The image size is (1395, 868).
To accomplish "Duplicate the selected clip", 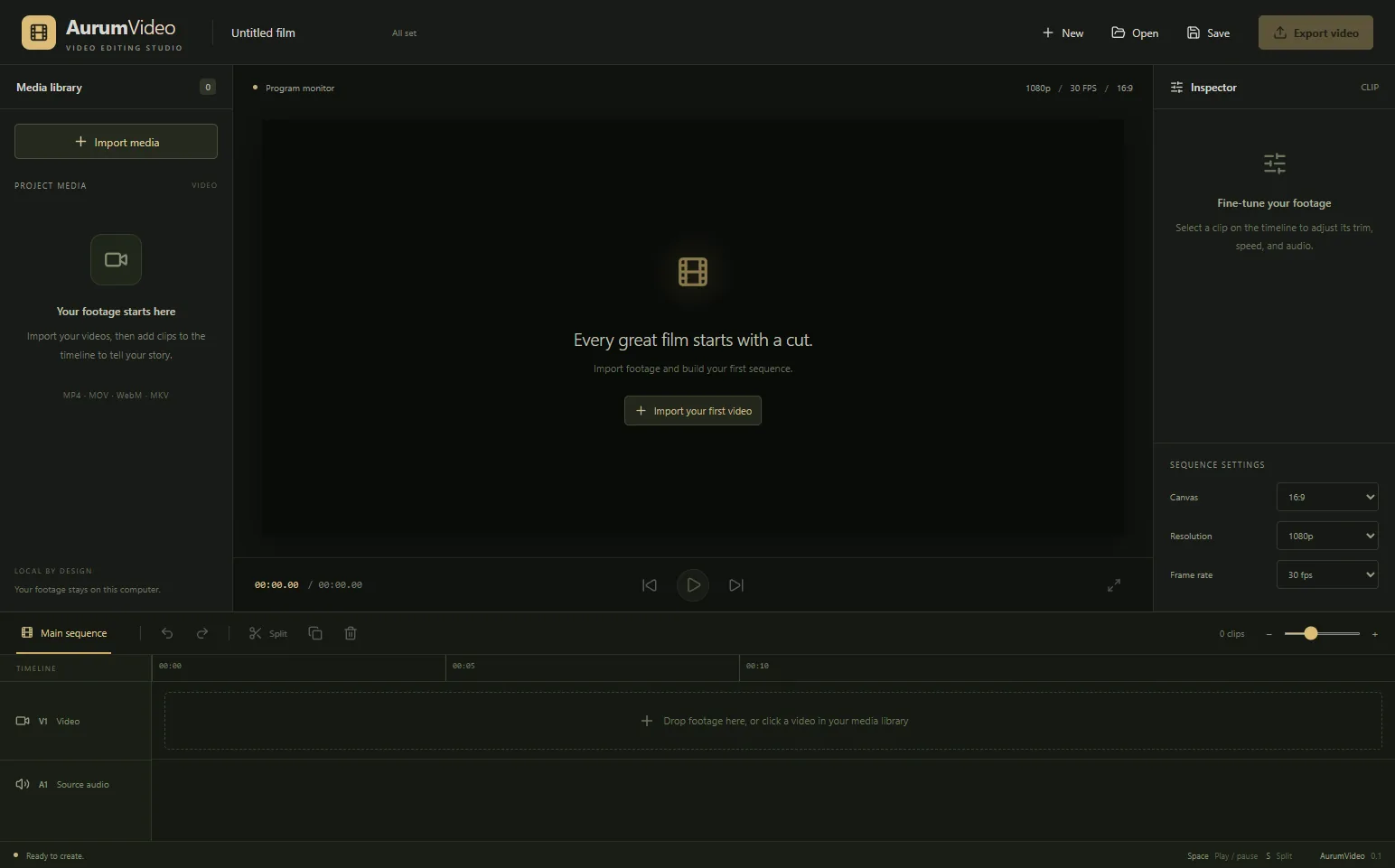I will 315,633.
